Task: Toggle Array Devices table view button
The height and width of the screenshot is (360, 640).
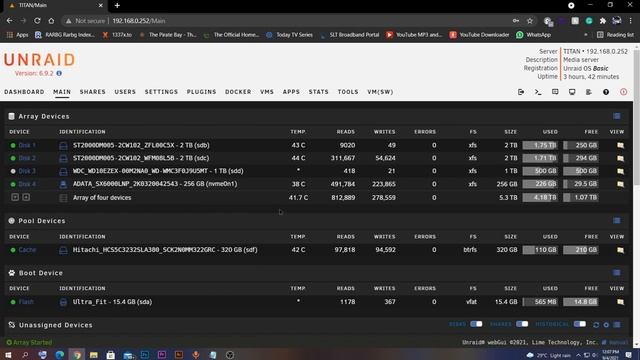Action: tap(617, 116)
